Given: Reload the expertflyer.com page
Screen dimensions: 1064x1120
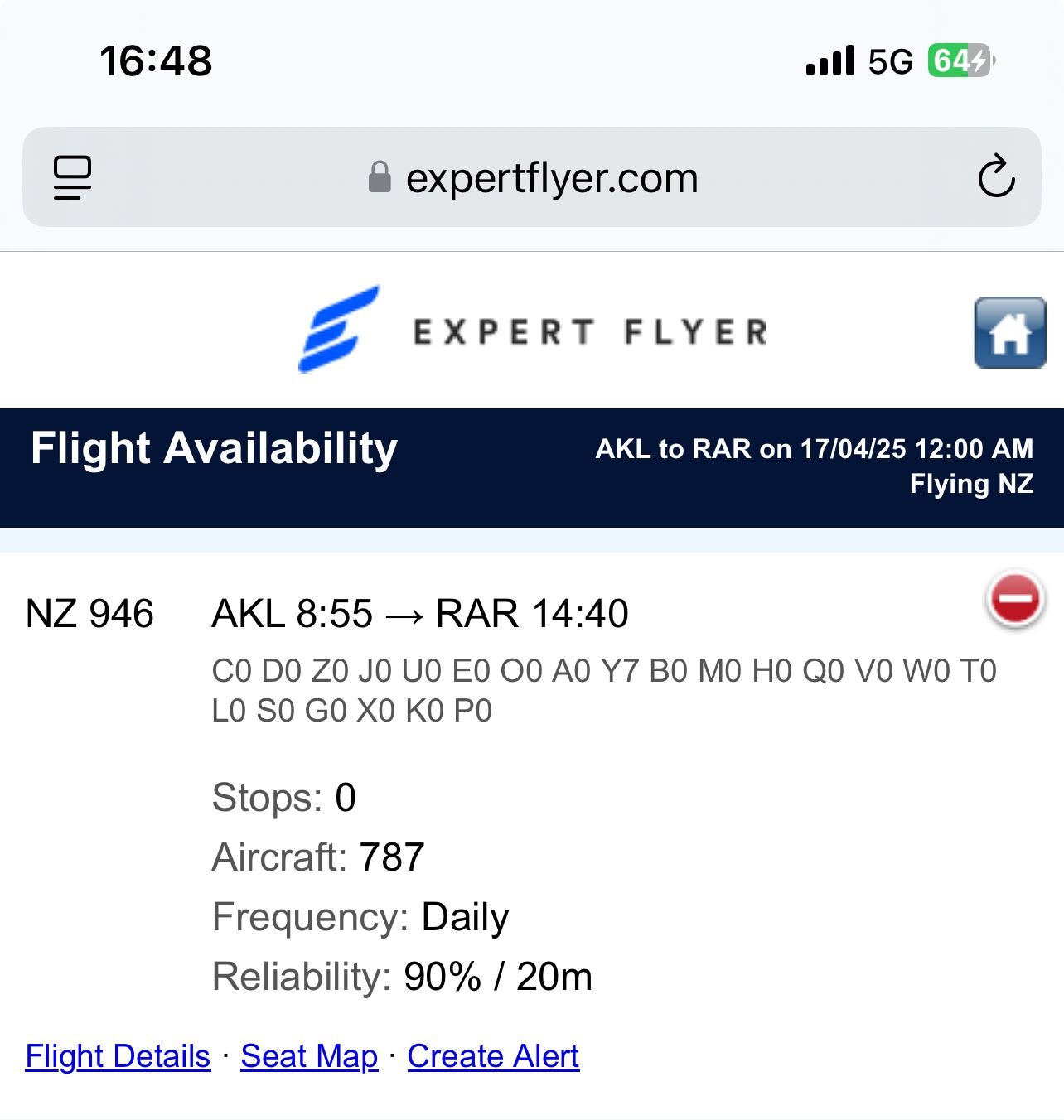Looking at the screenshot, I should point(995,176).
